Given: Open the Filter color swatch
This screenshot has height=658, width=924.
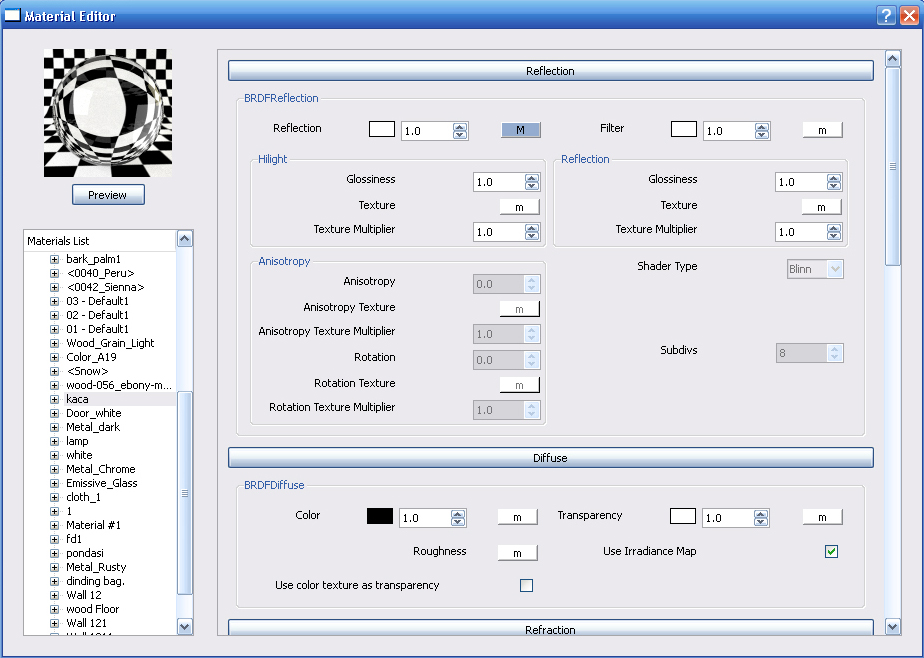Looking at the screenshot, I should [x=684, y=129].
